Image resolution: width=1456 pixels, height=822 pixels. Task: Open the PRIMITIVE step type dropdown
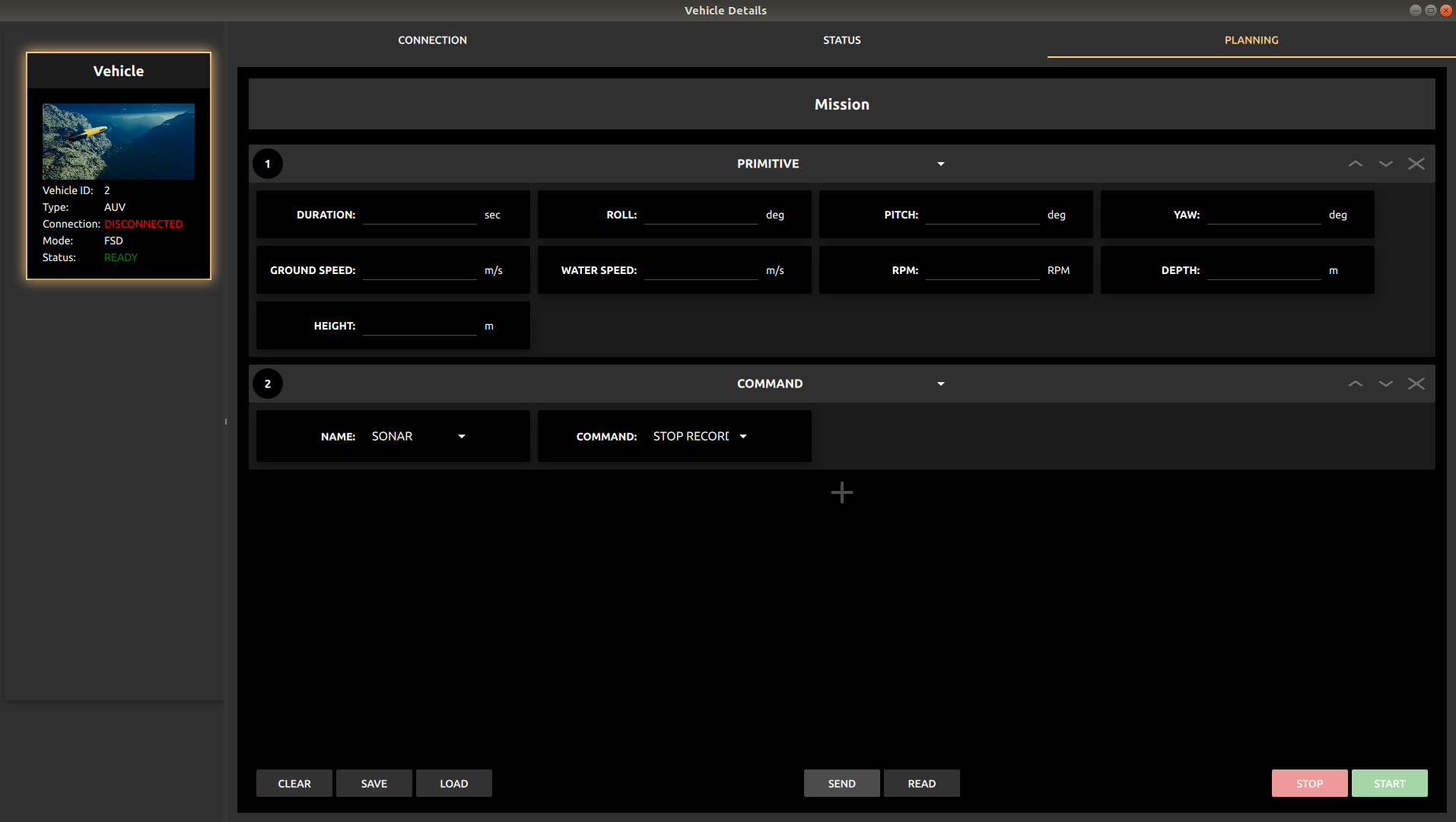[x=841, y=164]
